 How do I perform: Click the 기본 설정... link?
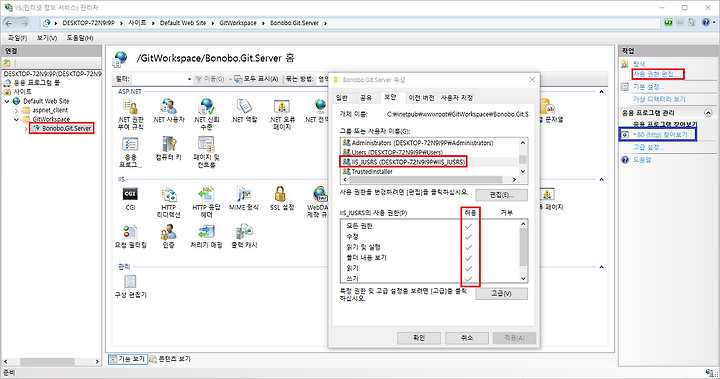point(648,87)
